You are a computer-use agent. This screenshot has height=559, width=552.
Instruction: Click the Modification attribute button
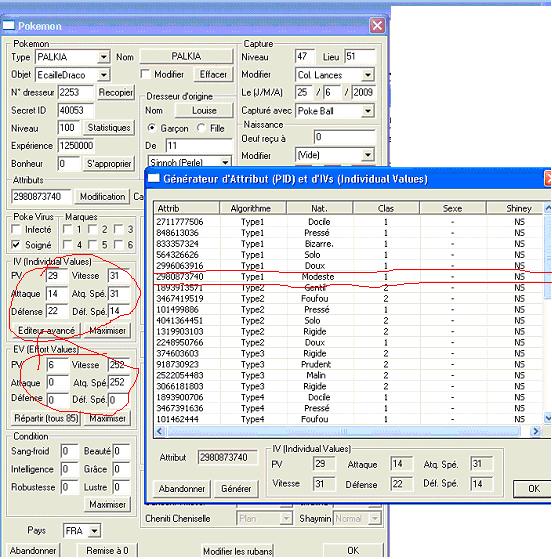click(x=102, y=196)
